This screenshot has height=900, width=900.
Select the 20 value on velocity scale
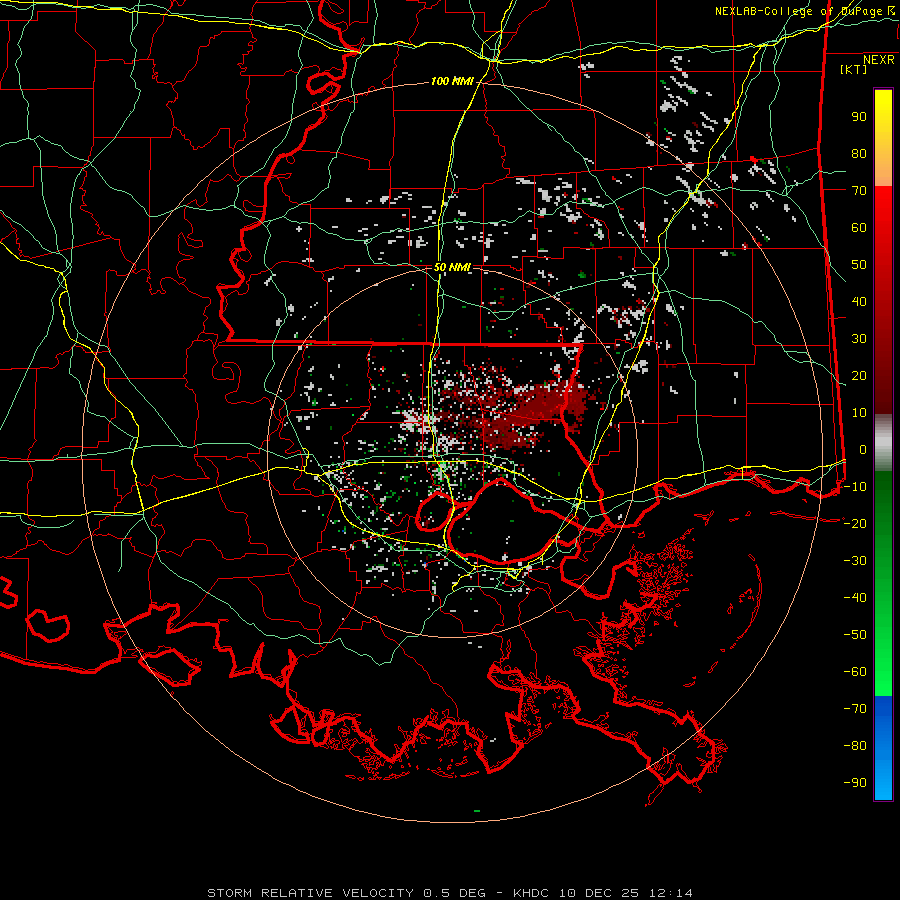point(859,375)
